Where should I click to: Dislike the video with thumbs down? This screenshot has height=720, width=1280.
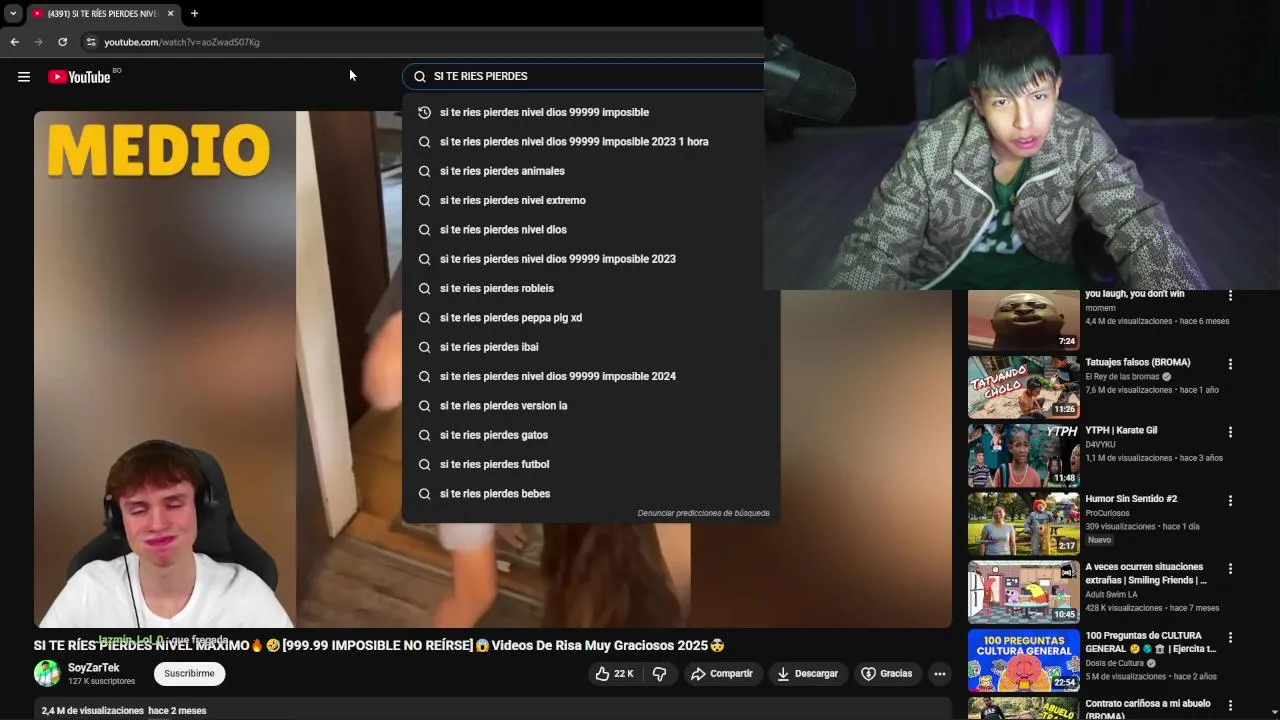coord(660,674)
